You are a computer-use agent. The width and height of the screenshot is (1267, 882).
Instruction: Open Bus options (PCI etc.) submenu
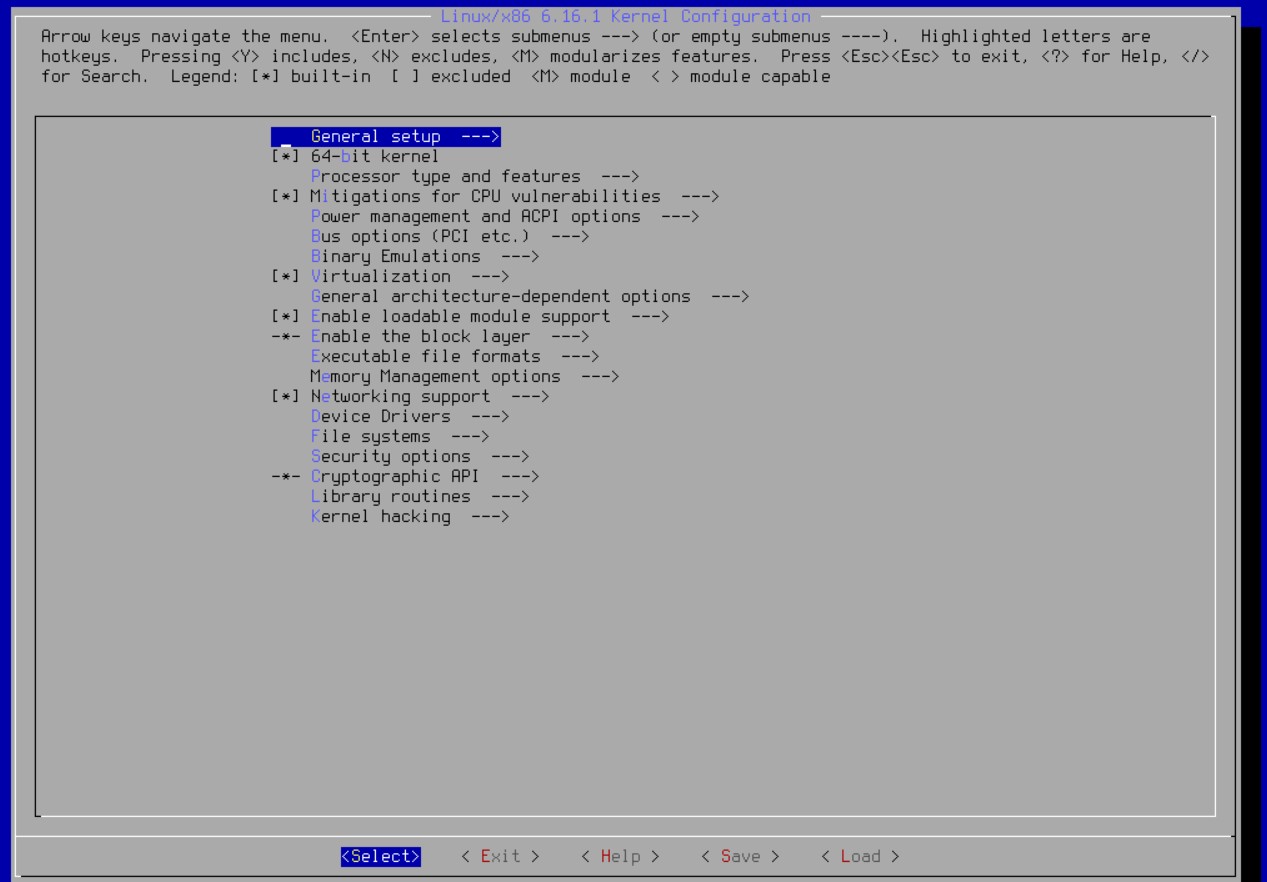click(450, 236)
